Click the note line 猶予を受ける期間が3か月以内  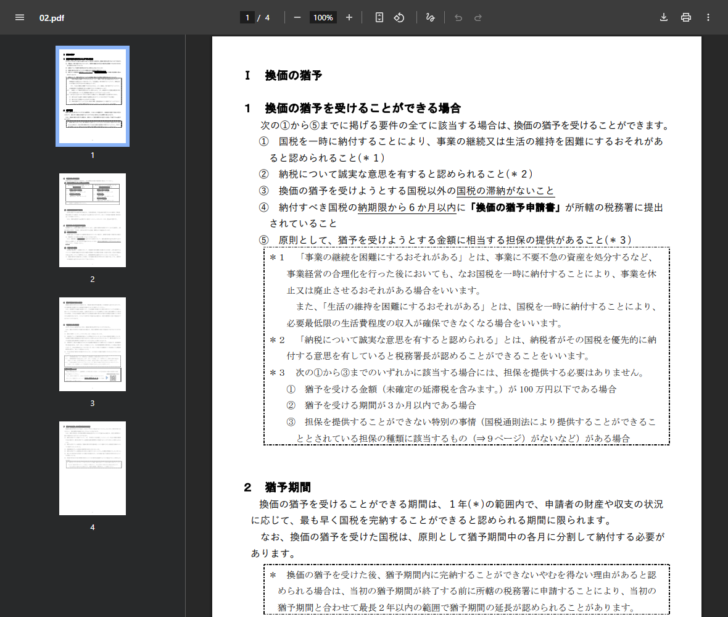(x=381, y=405)
